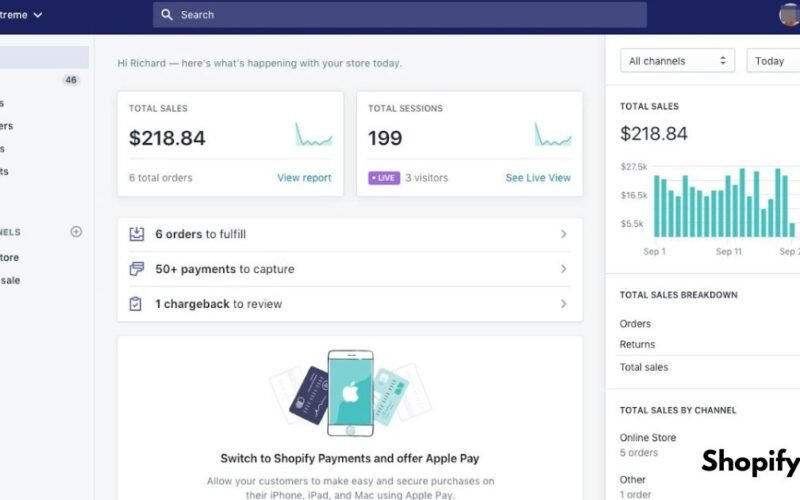Open the Today date range dropdown
800x500 pixels.
773,61
